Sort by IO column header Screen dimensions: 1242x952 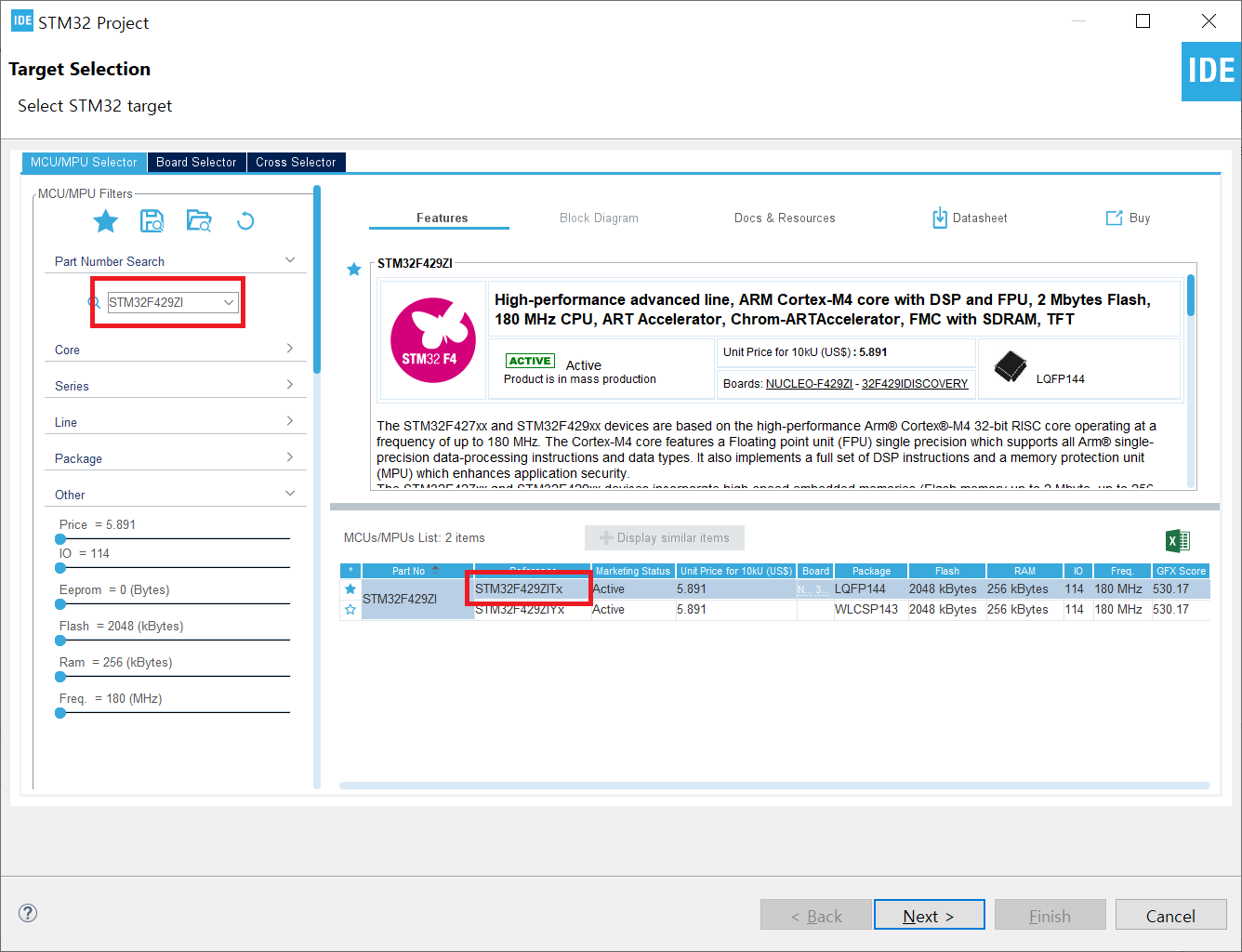(1078, 571)
